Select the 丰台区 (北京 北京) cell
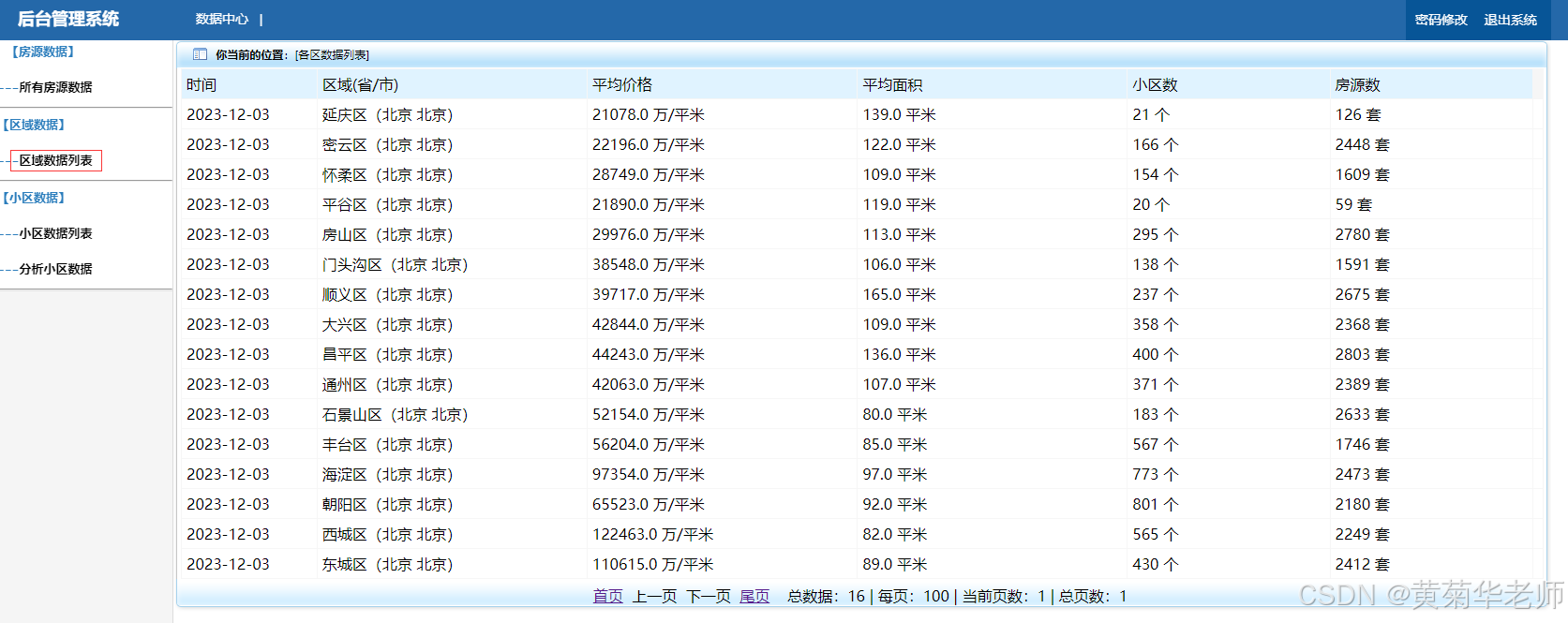The height and width of the screenshot is (623, 1568). (x=387, y=445)
